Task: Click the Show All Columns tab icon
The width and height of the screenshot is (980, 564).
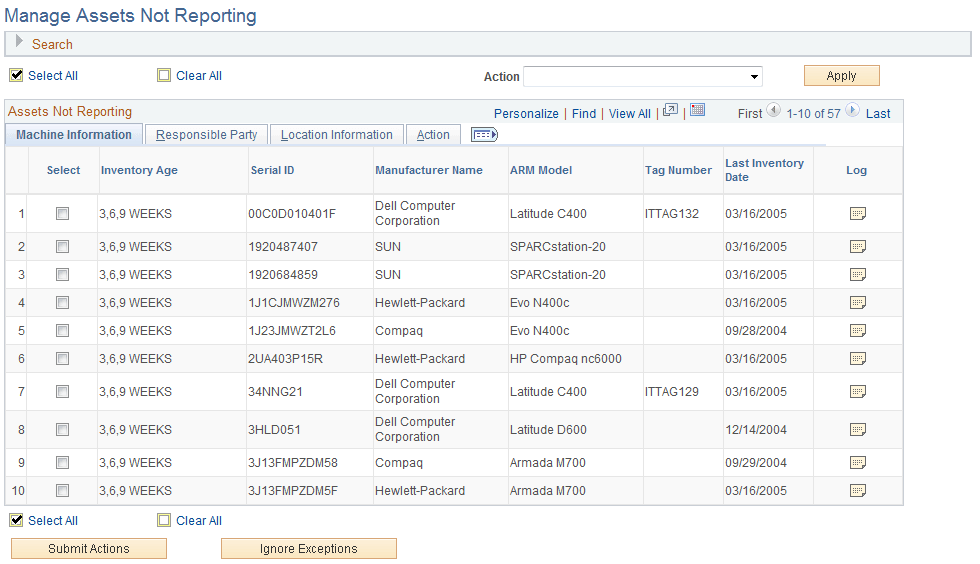Action: (484, 134)
